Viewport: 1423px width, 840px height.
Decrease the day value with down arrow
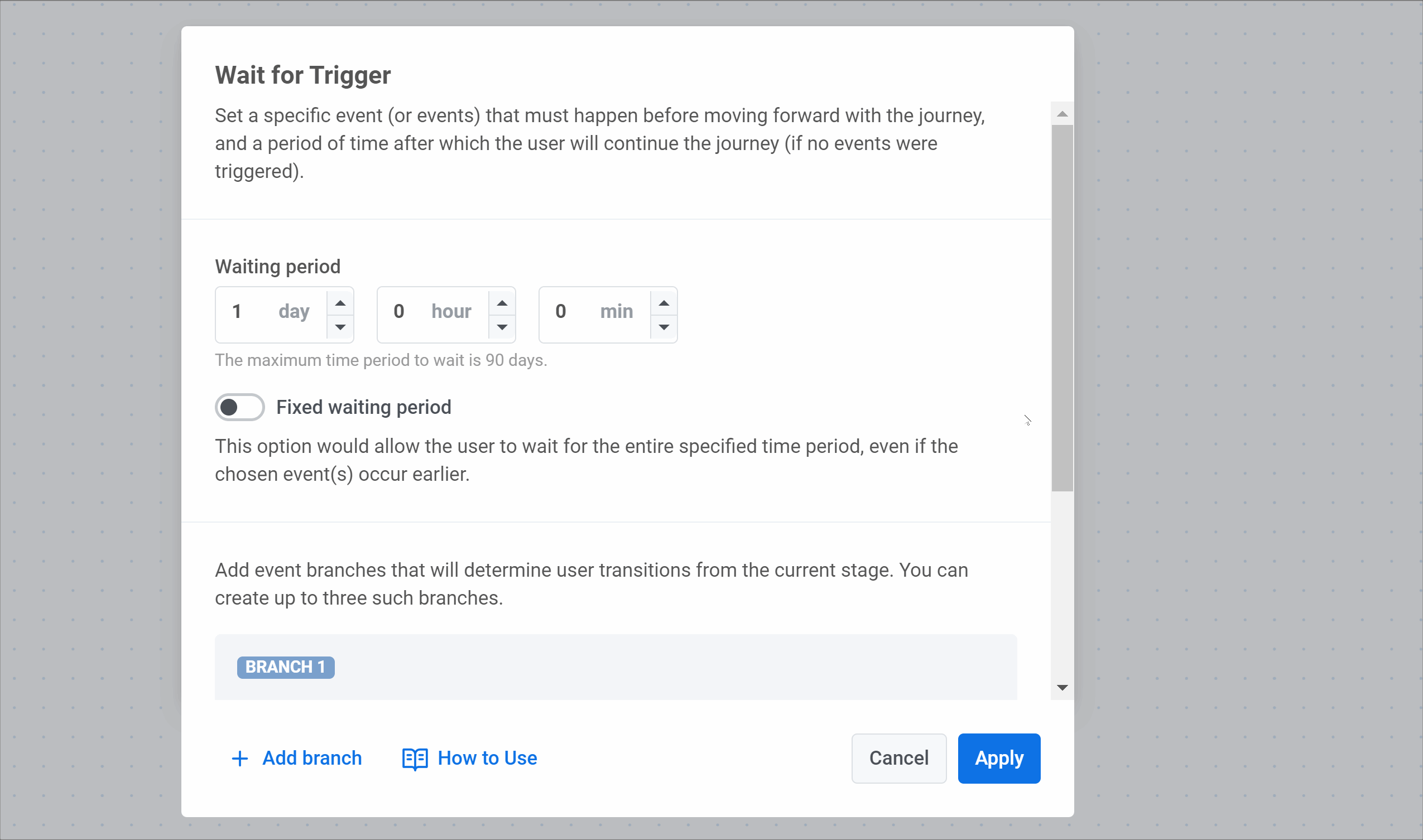[340, 327]
